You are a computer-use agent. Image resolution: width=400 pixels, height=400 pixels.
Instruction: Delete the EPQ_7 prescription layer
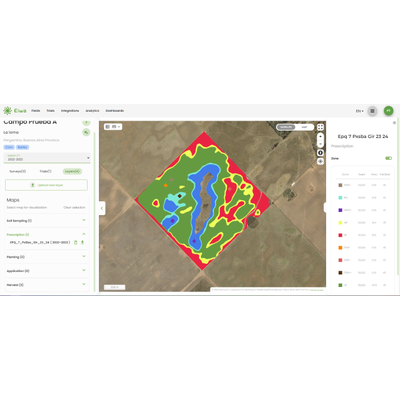76,242
